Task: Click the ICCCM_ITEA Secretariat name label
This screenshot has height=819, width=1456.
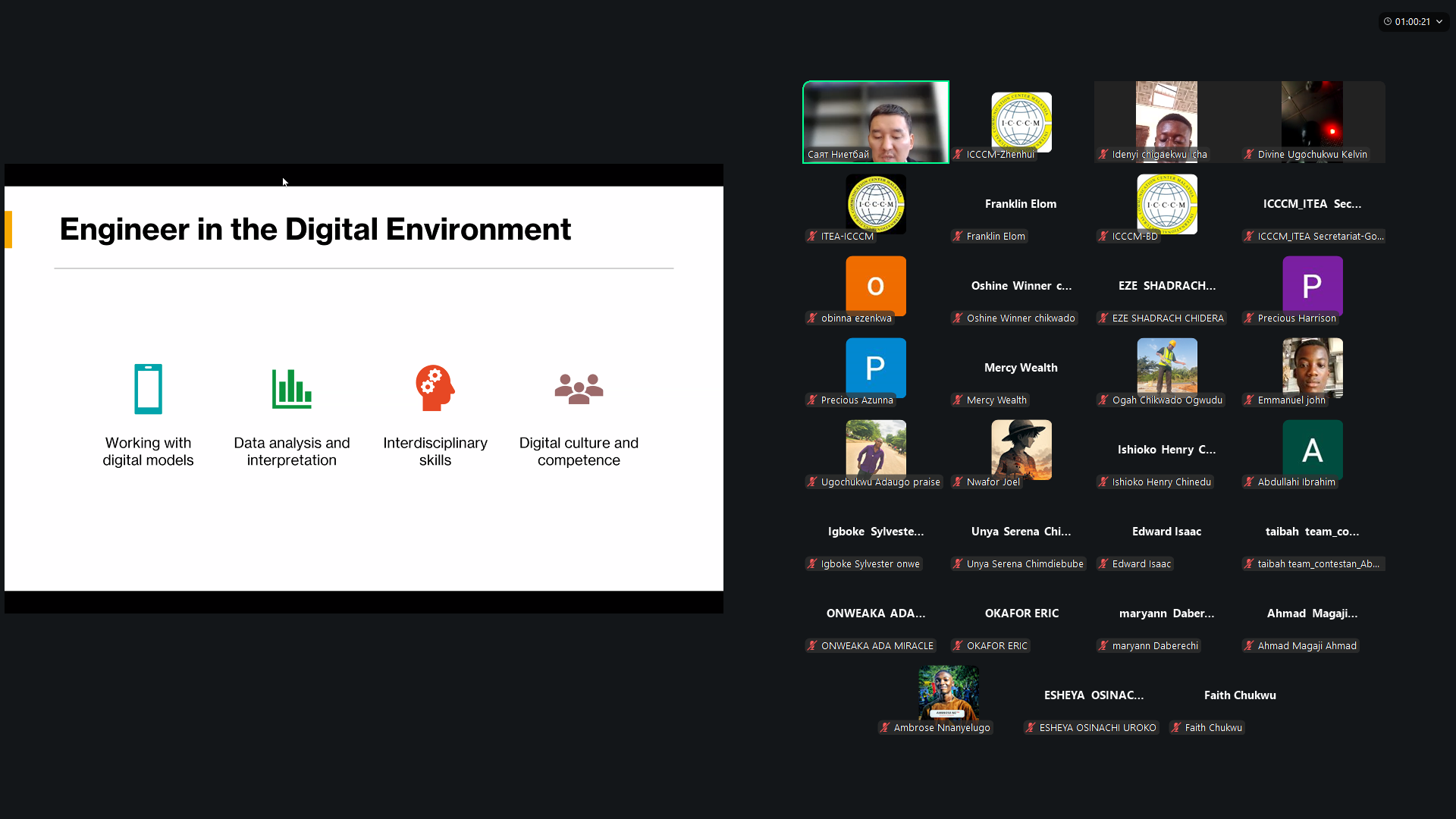Action: 1319,237
